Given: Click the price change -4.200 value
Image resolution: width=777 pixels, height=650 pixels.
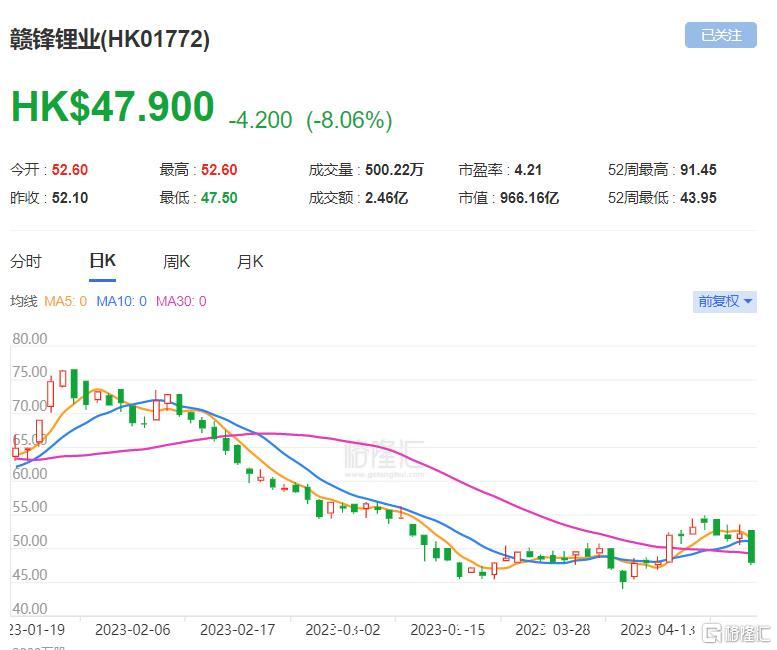Looking at the screenshot, I should pos(261,120).
